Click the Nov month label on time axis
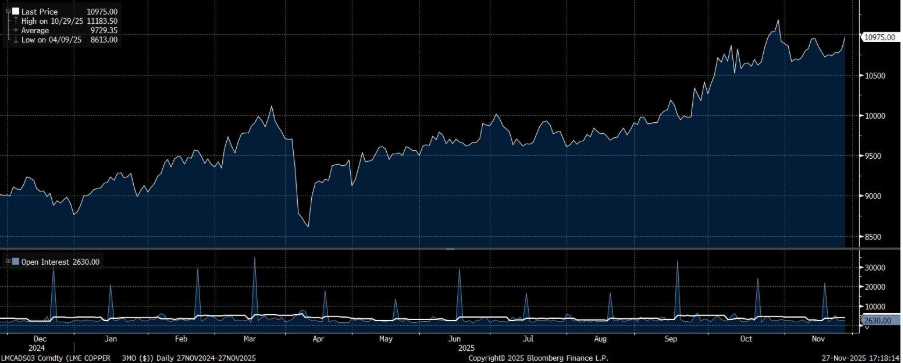Viewport: 903px width, 363px height. coord(817,339)
